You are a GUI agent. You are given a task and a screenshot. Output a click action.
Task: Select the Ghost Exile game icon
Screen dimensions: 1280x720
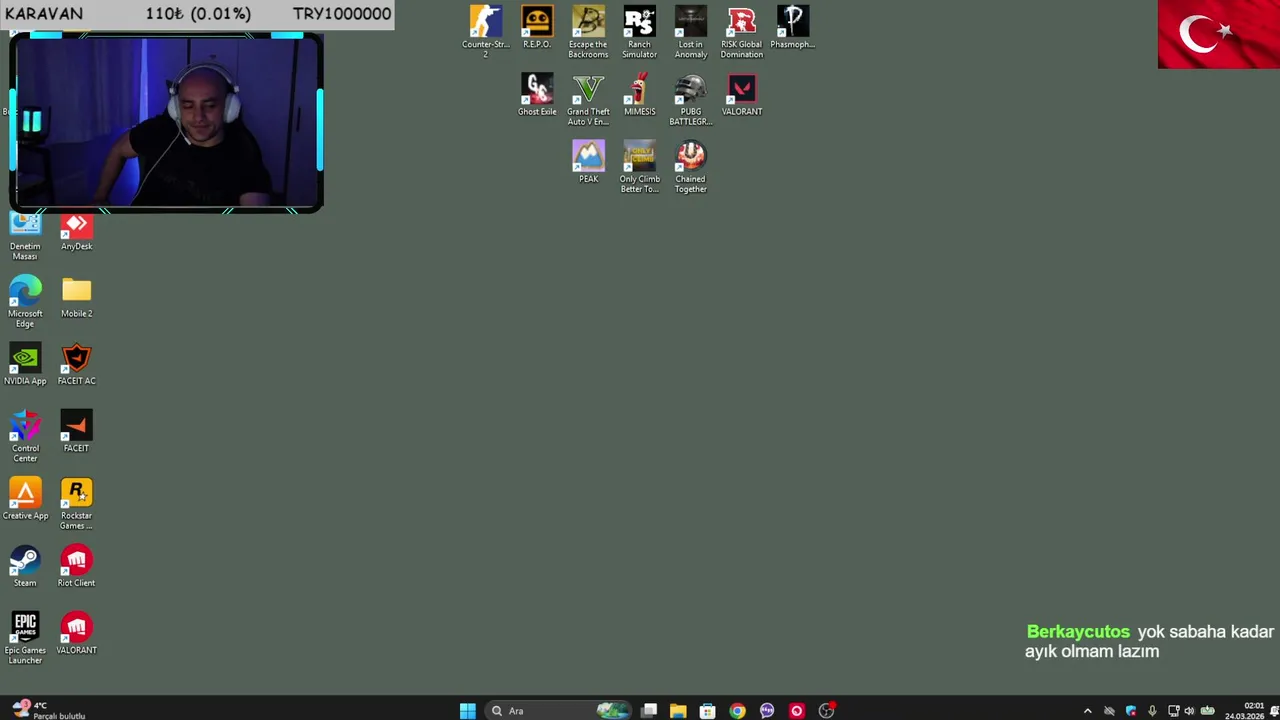(x=537, y=94)
